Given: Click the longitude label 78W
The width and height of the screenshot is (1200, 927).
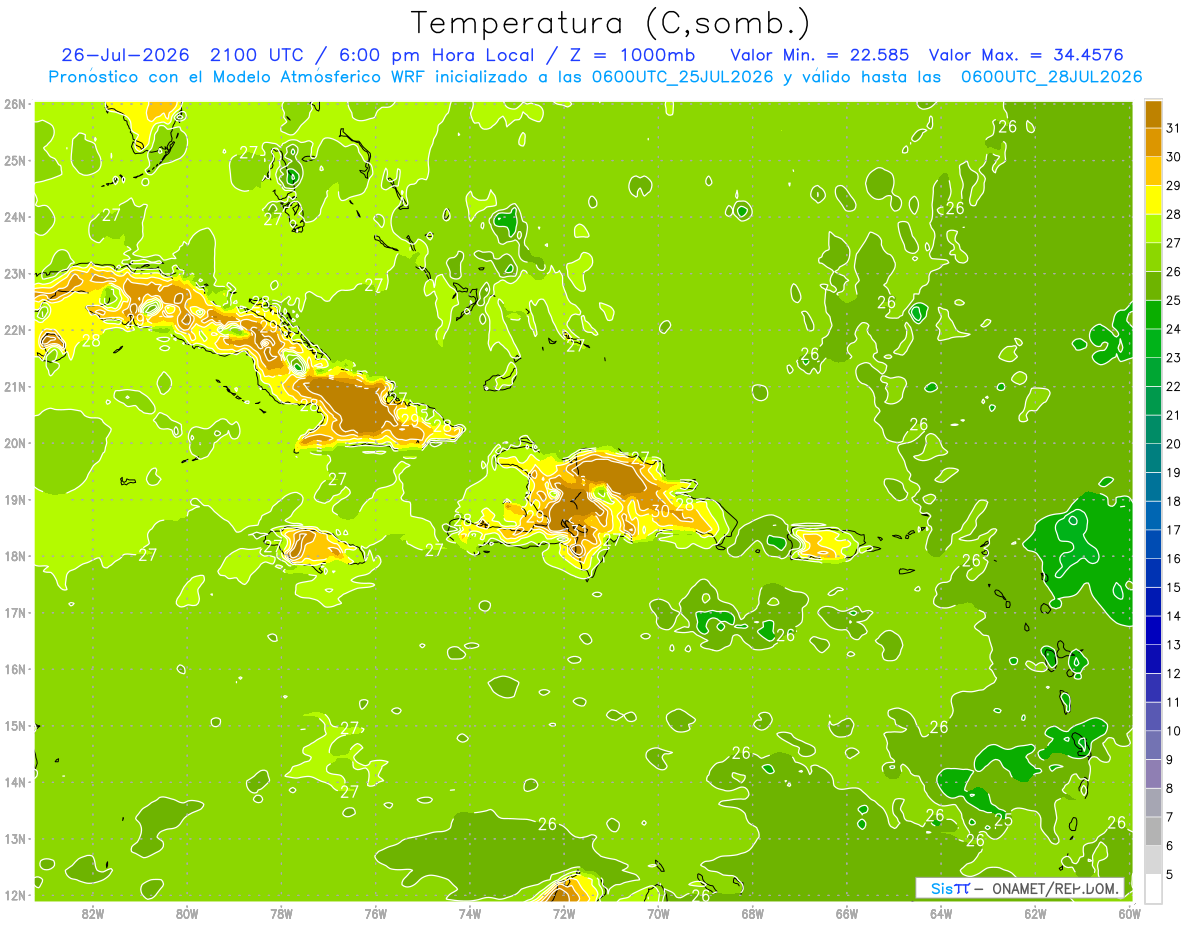Looking at the screenshot, I should (x=281, y=913).
